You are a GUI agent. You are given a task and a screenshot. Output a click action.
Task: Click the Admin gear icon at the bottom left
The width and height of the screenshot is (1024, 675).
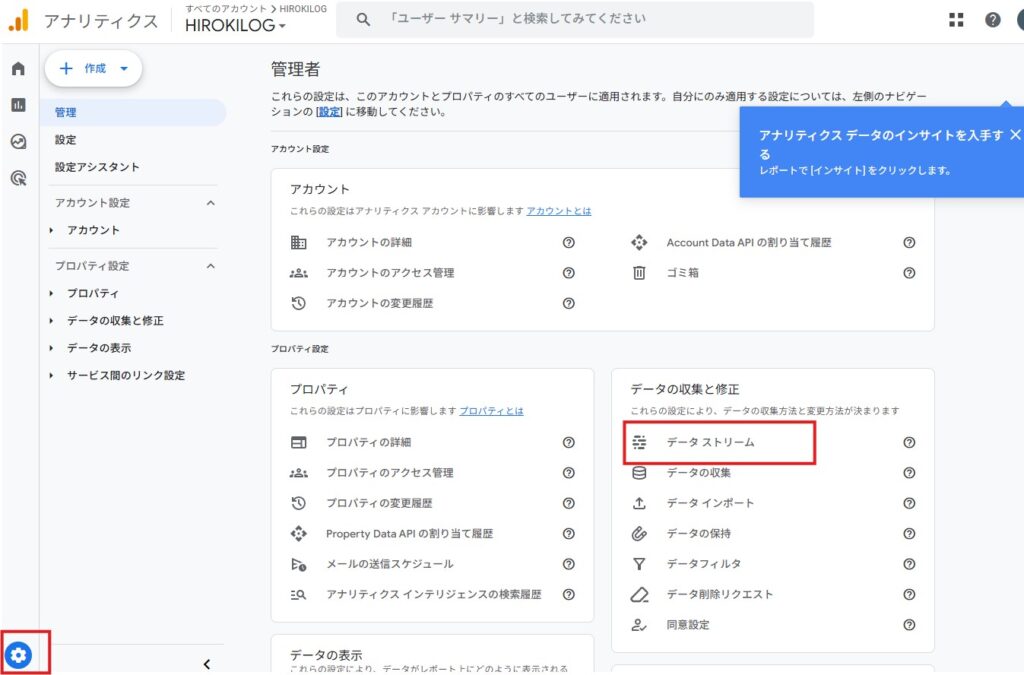18,654
